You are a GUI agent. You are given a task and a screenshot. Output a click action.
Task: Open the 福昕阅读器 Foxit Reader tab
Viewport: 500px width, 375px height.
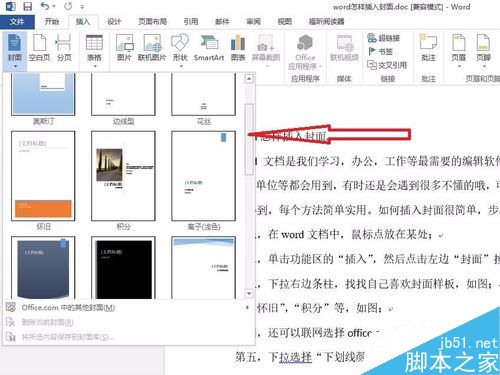click(x=326, y=22)
